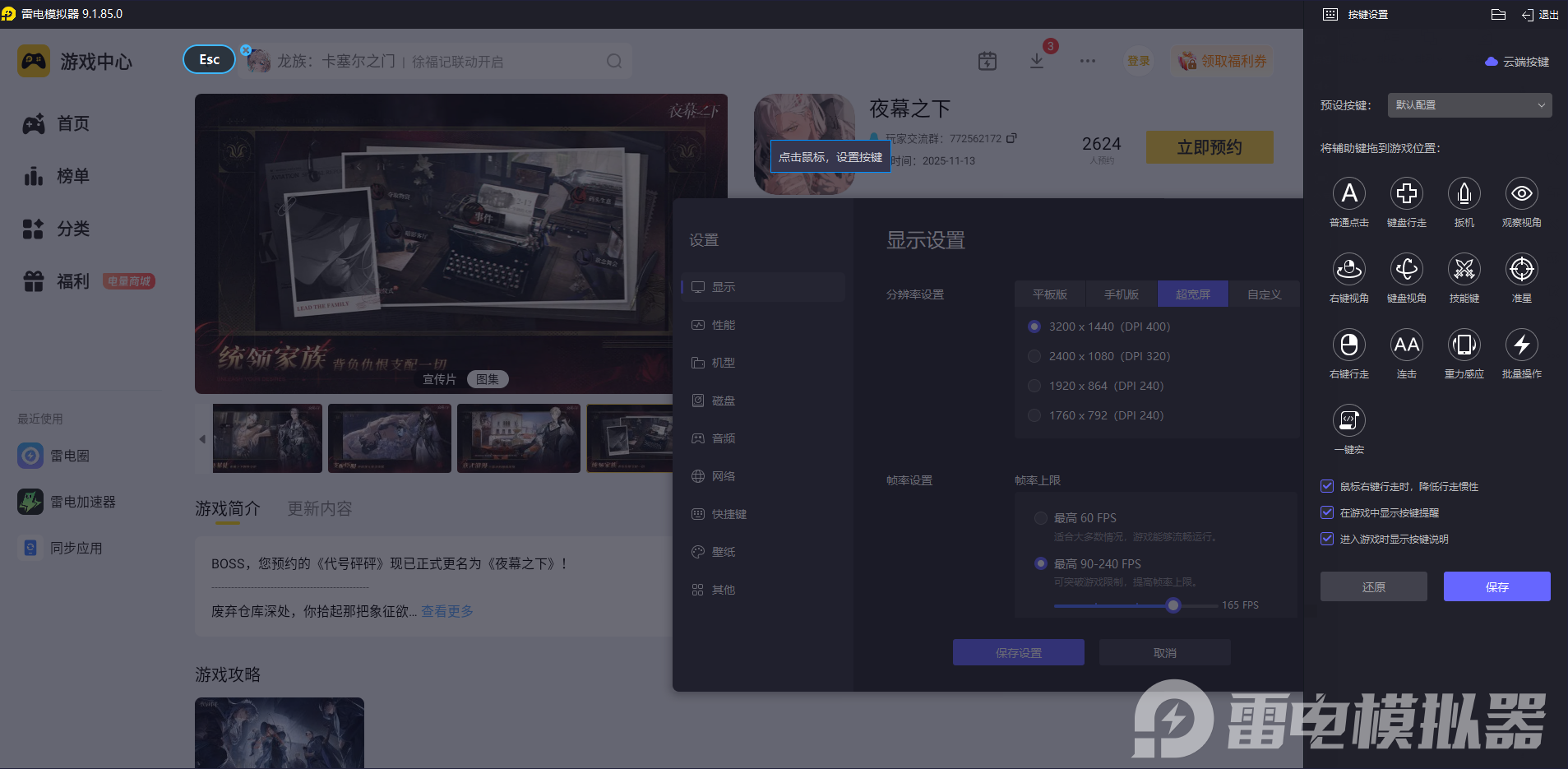Choose the 最高 60 FPS option
This screenshot has width=1568, height=769.
[x=1041, y=518]
